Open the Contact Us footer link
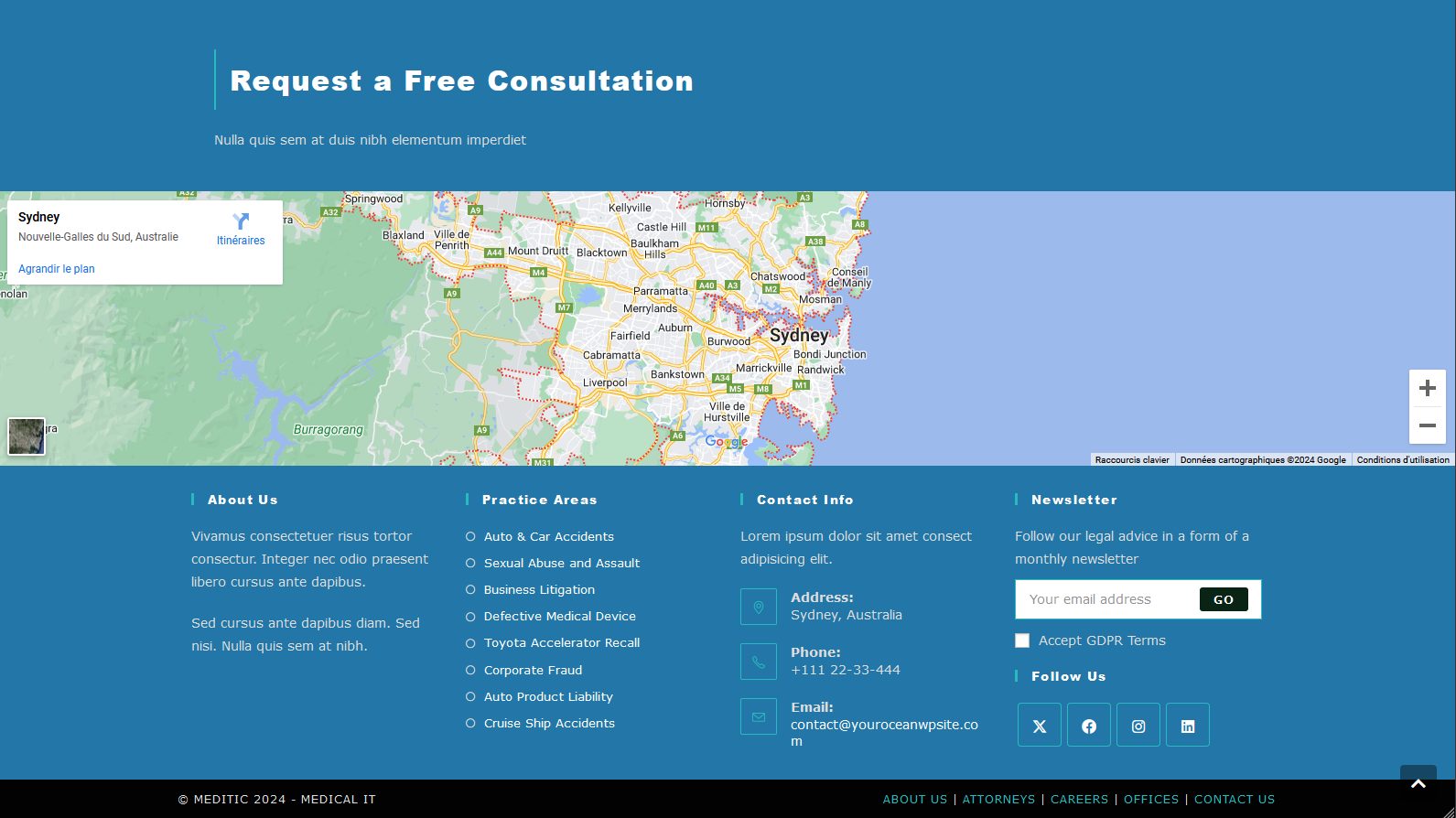Viewport: 1456px width, 818px height. coord(1234,800)
